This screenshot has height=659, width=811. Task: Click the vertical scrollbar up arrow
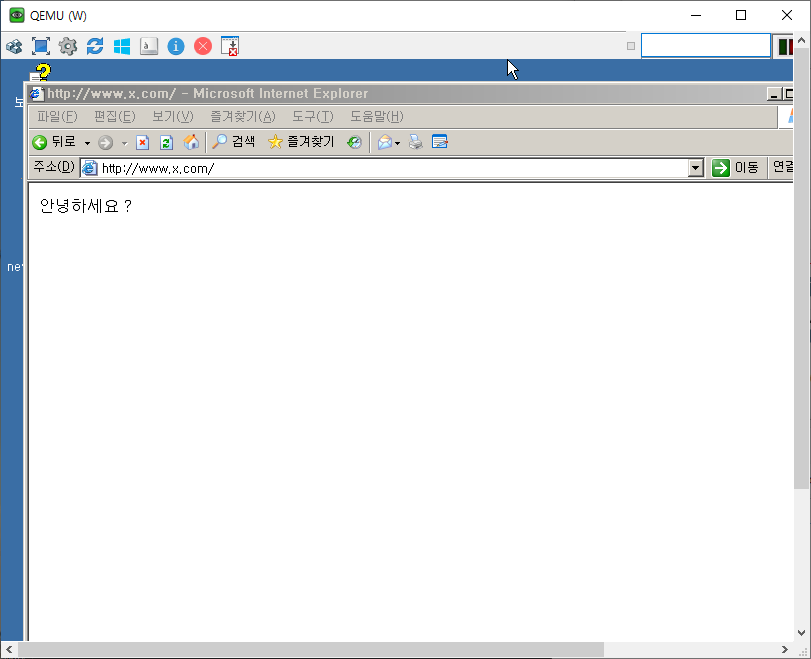(x=801, y=40)
